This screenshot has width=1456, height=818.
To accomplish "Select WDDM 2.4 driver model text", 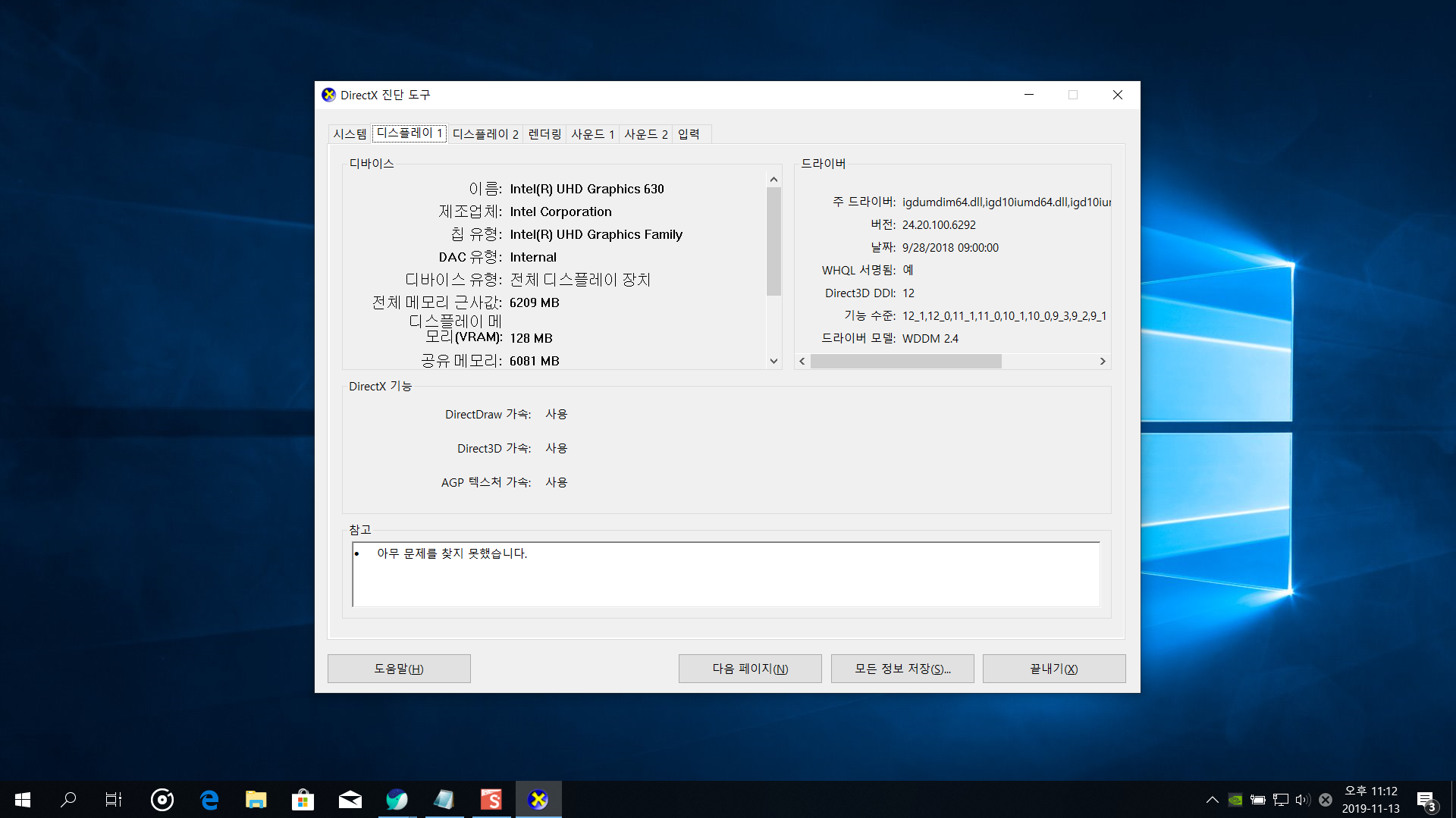I will click(930, 339).
